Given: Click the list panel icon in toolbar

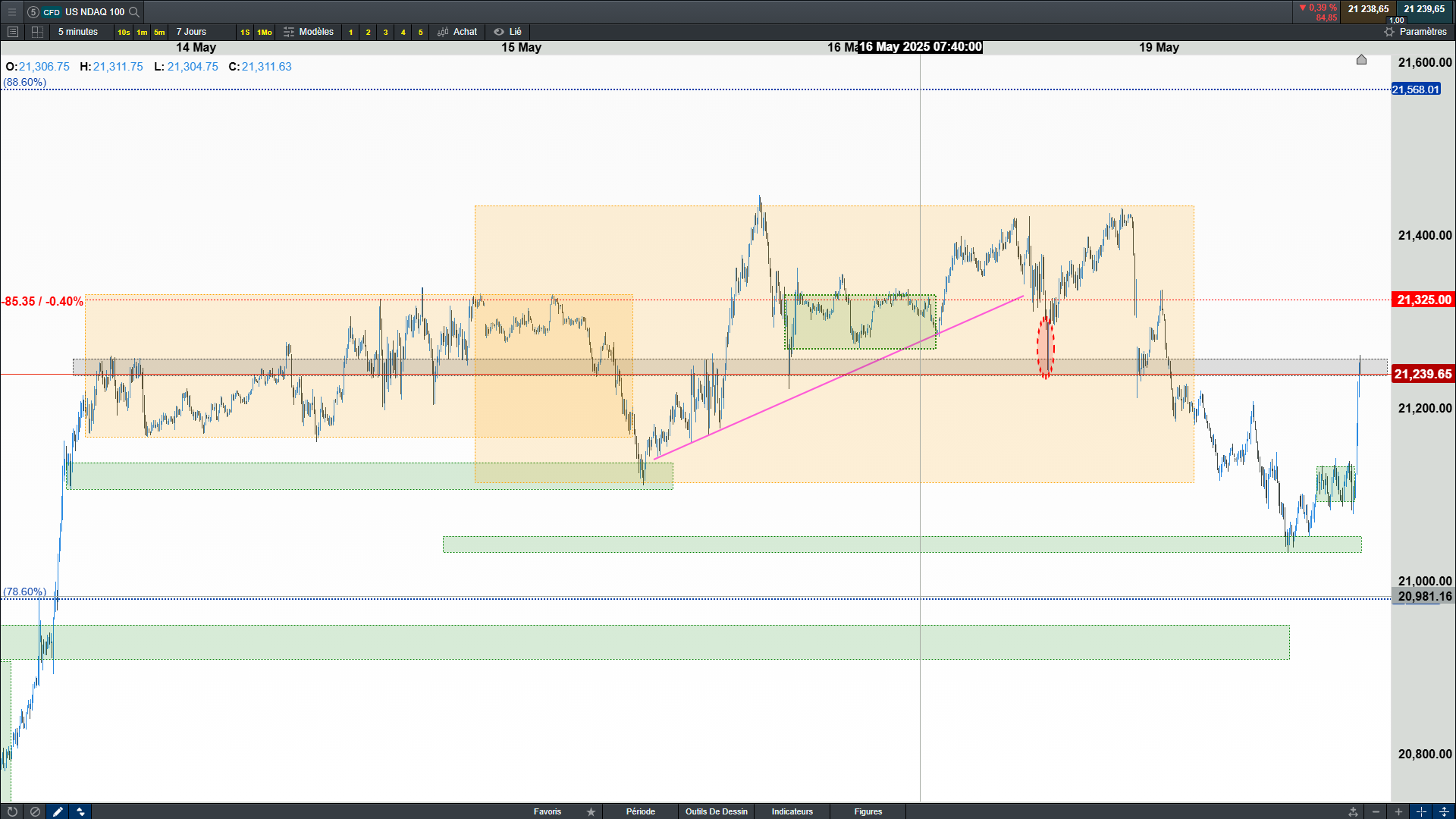Looking at the screenshot, I should 12,32.
